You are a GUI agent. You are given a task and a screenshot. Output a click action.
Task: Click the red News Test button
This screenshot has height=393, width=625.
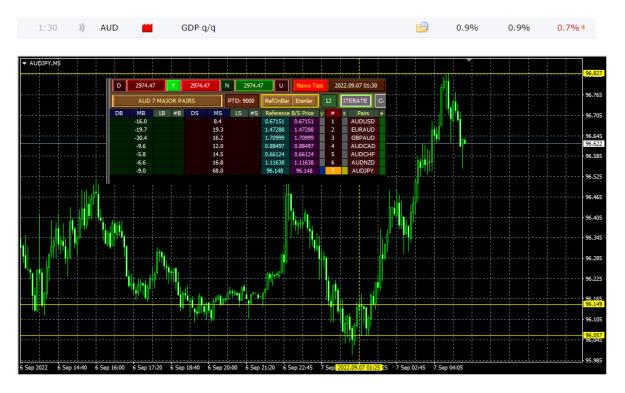[x=310, y=86]
